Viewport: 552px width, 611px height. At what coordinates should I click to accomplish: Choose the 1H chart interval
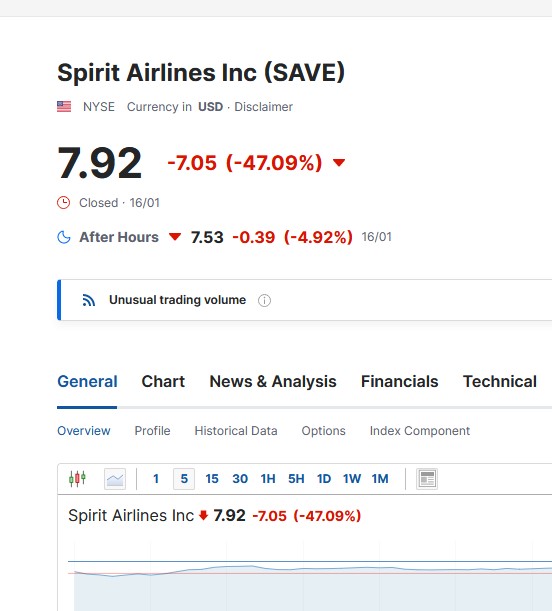point(268,479)
